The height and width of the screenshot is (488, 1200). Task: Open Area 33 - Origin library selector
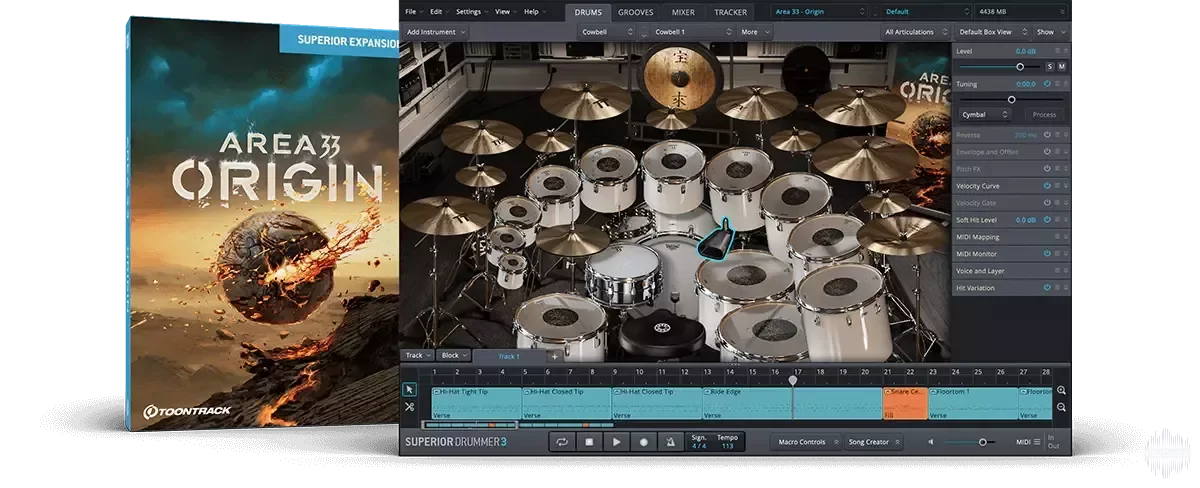pos(818,12)
